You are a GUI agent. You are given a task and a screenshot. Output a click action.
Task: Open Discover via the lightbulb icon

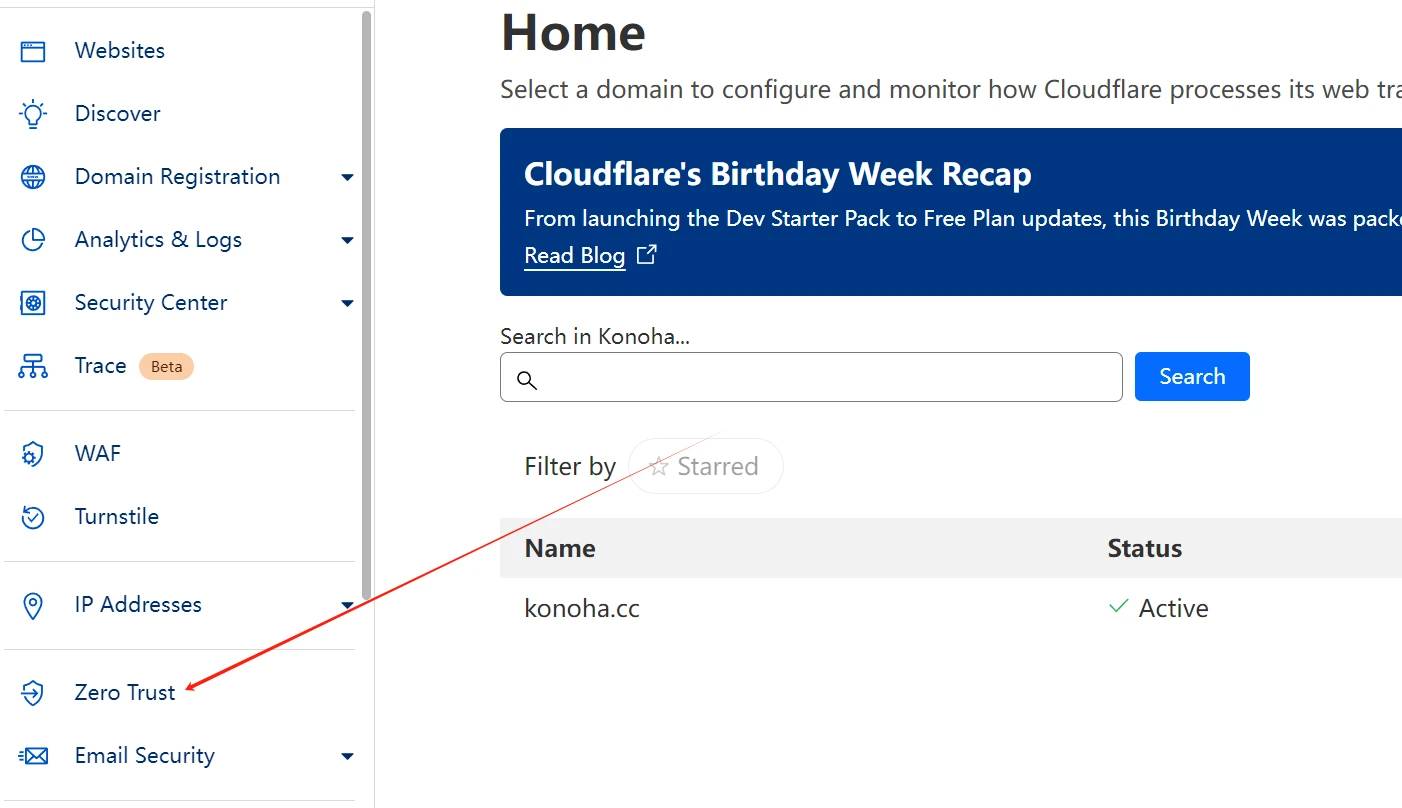pos(33,114)
